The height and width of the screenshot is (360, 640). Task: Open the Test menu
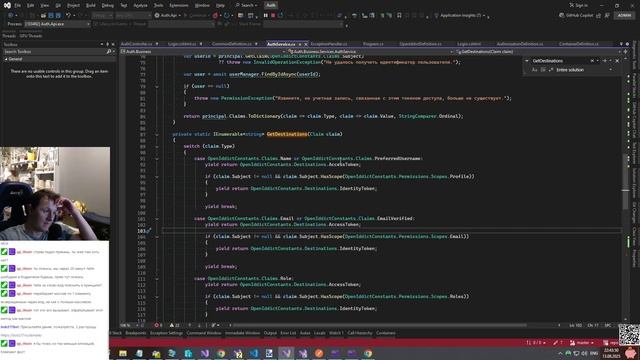tap(124, 5)
